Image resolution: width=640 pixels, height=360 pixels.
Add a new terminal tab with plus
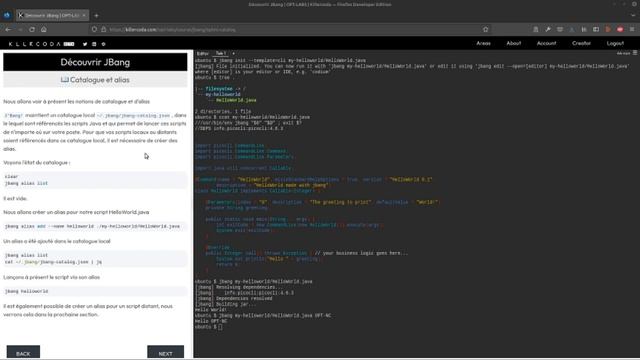tap(233, 53)
